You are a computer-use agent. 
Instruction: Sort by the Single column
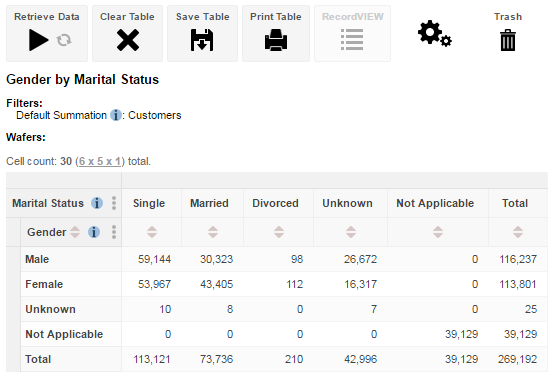point(152,232)
